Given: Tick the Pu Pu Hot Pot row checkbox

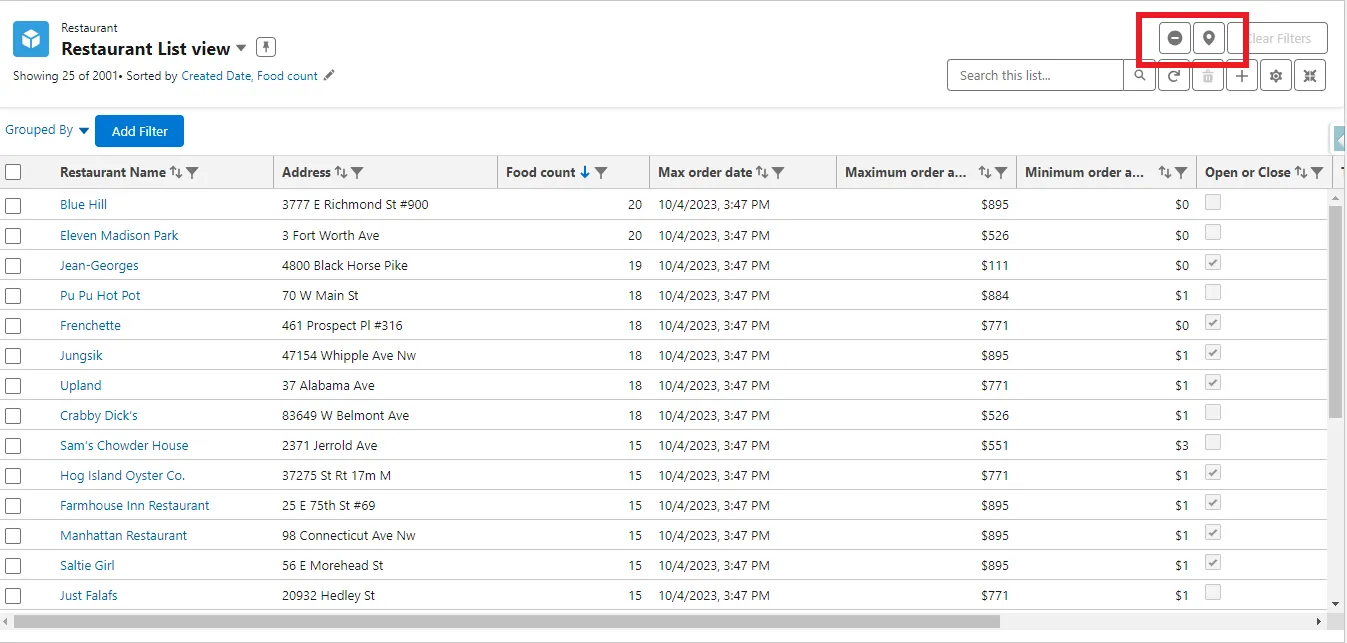Looking at the screenshot, I should click(x=13, y=296).
